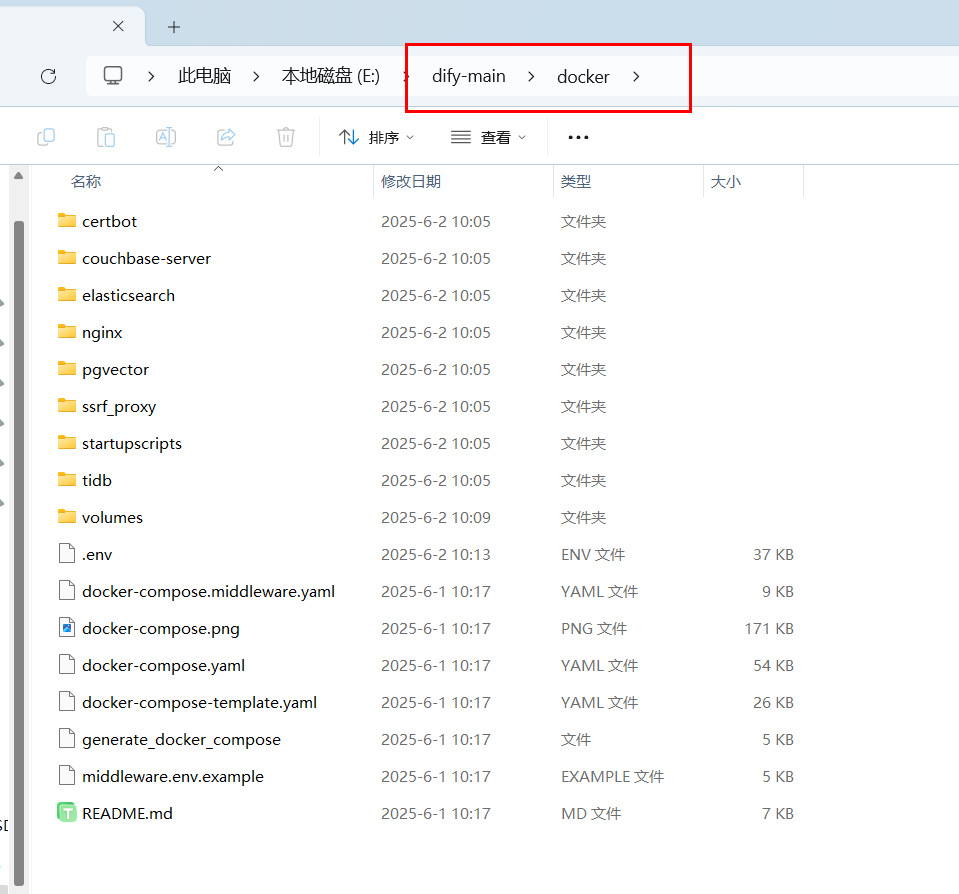Open the 排序 sort dropdown
The width and height of the screenshot is (959, 894).
(x=377, y=138)
